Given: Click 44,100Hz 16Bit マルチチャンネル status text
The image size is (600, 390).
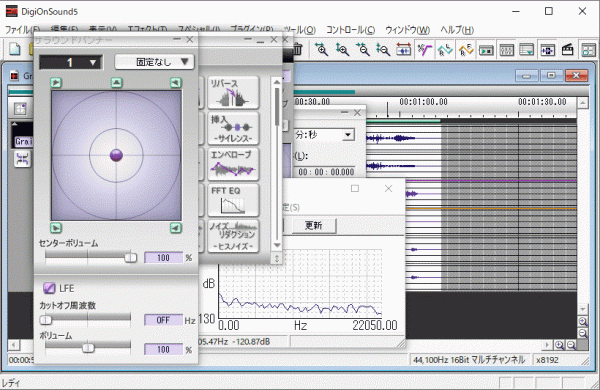Looking at the screenshot, I should (x=468, y=360).
